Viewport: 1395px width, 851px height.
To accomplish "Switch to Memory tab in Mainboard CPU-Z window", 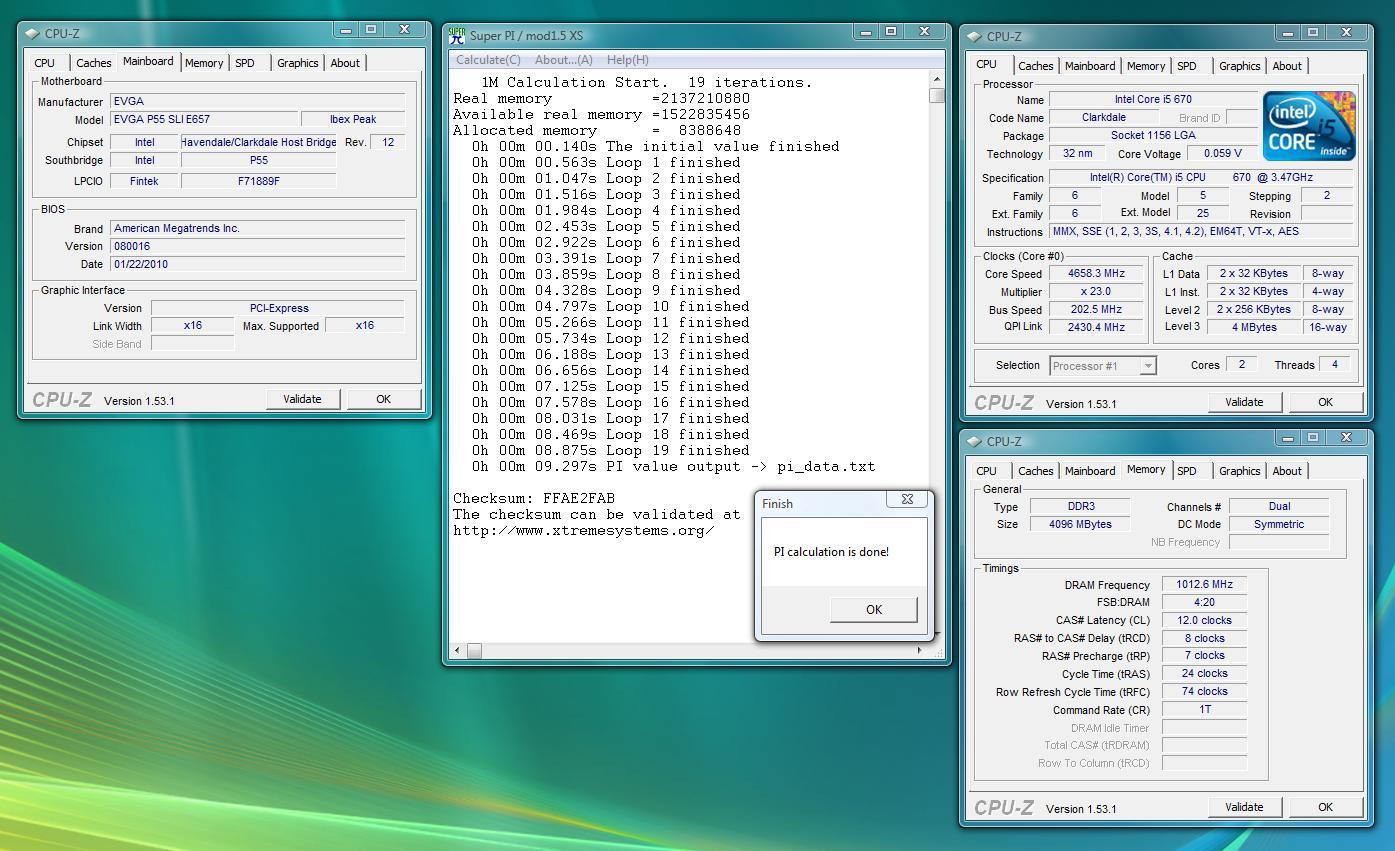I will 204,63.
